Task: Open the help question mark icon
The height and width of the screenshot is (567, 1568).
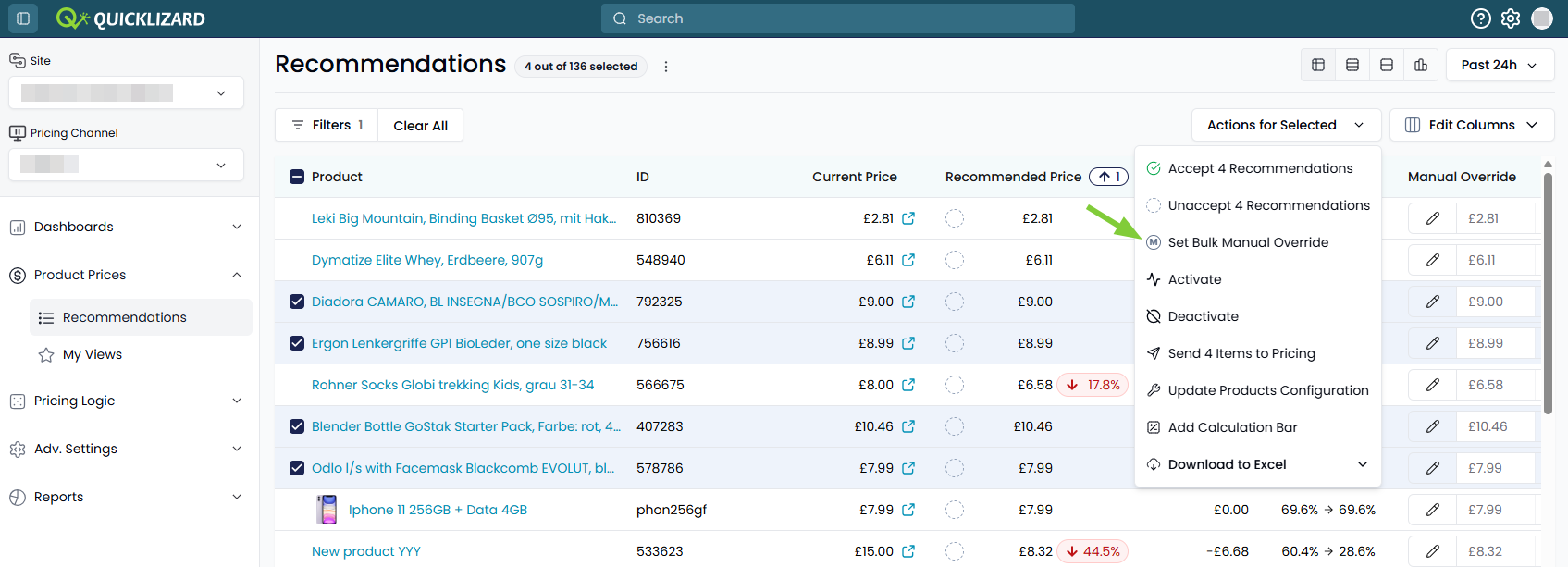Action: pyautogui.click(x=1481, y=18)
